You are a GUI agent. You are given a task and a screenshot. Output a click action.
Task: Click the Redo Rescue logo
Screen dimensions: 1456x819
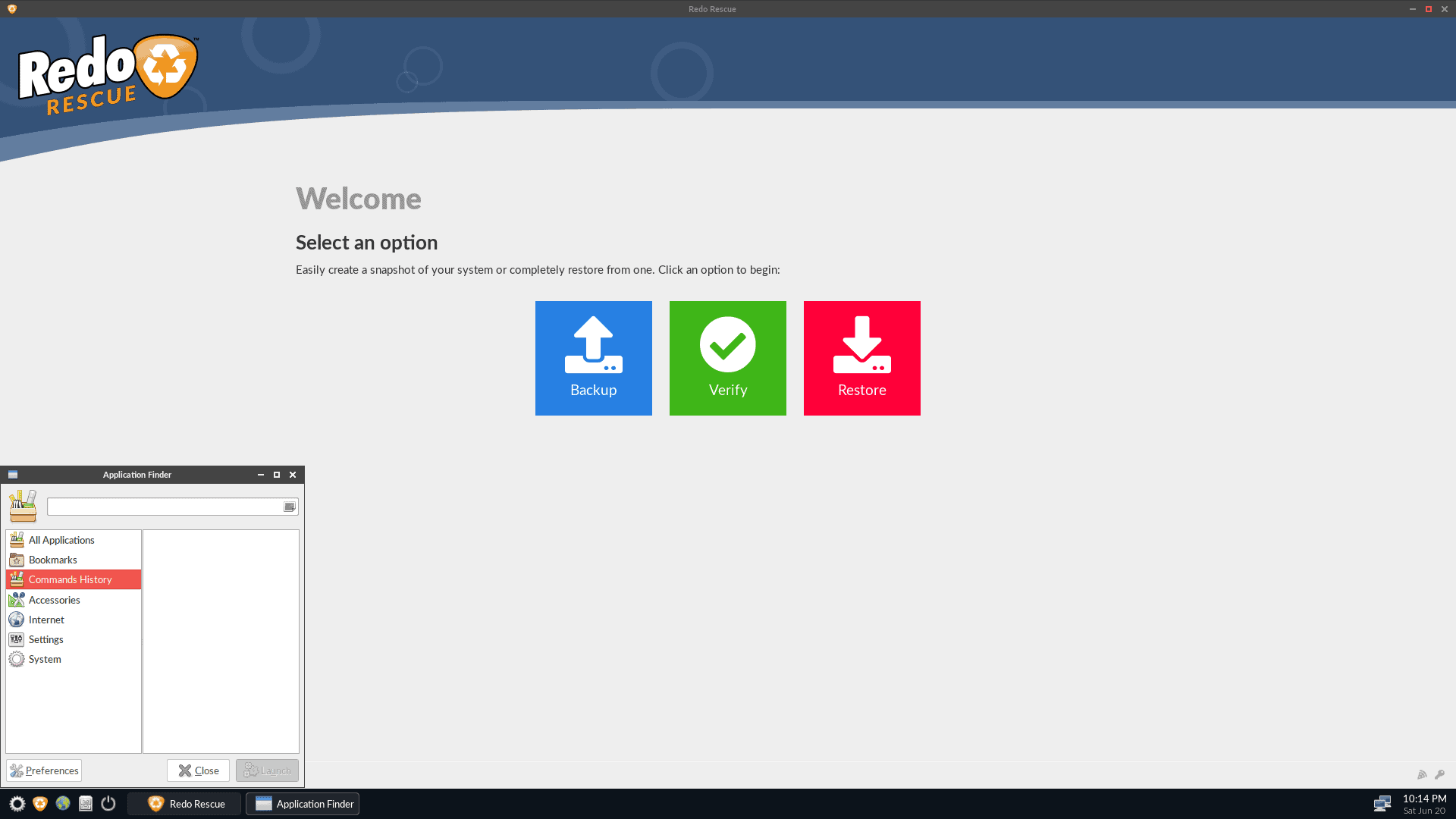tap(108, 75)
